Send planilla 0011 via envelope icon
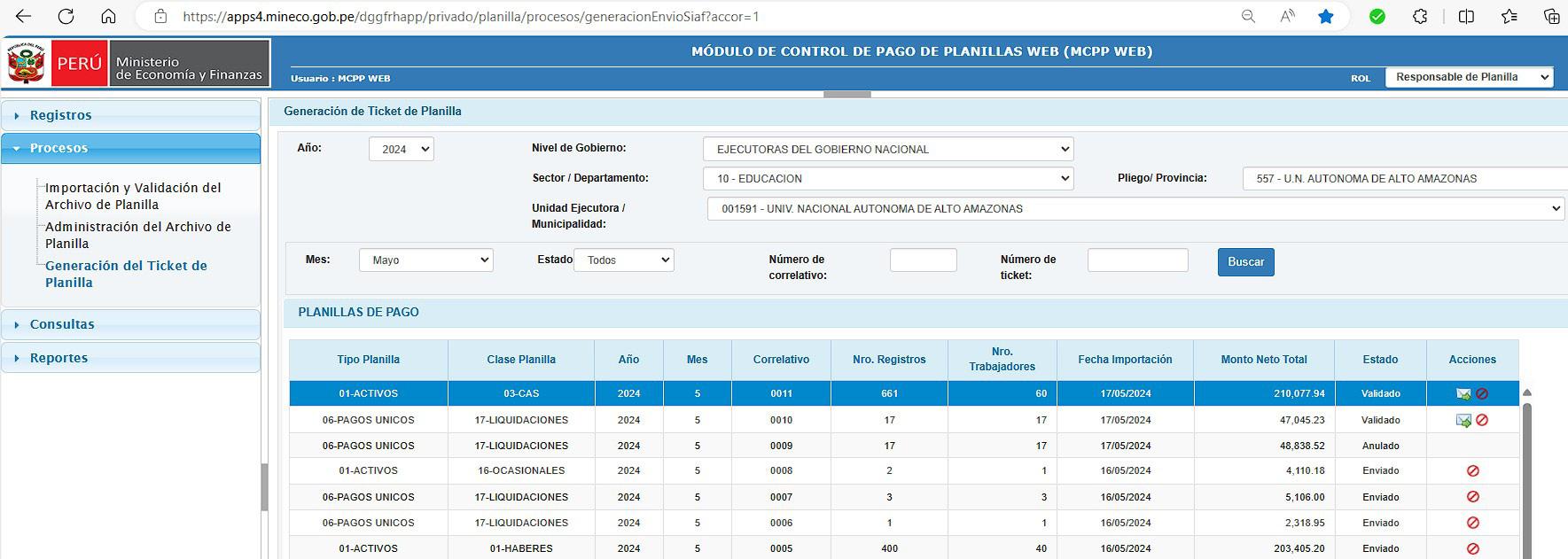 tap(1463, 394)
